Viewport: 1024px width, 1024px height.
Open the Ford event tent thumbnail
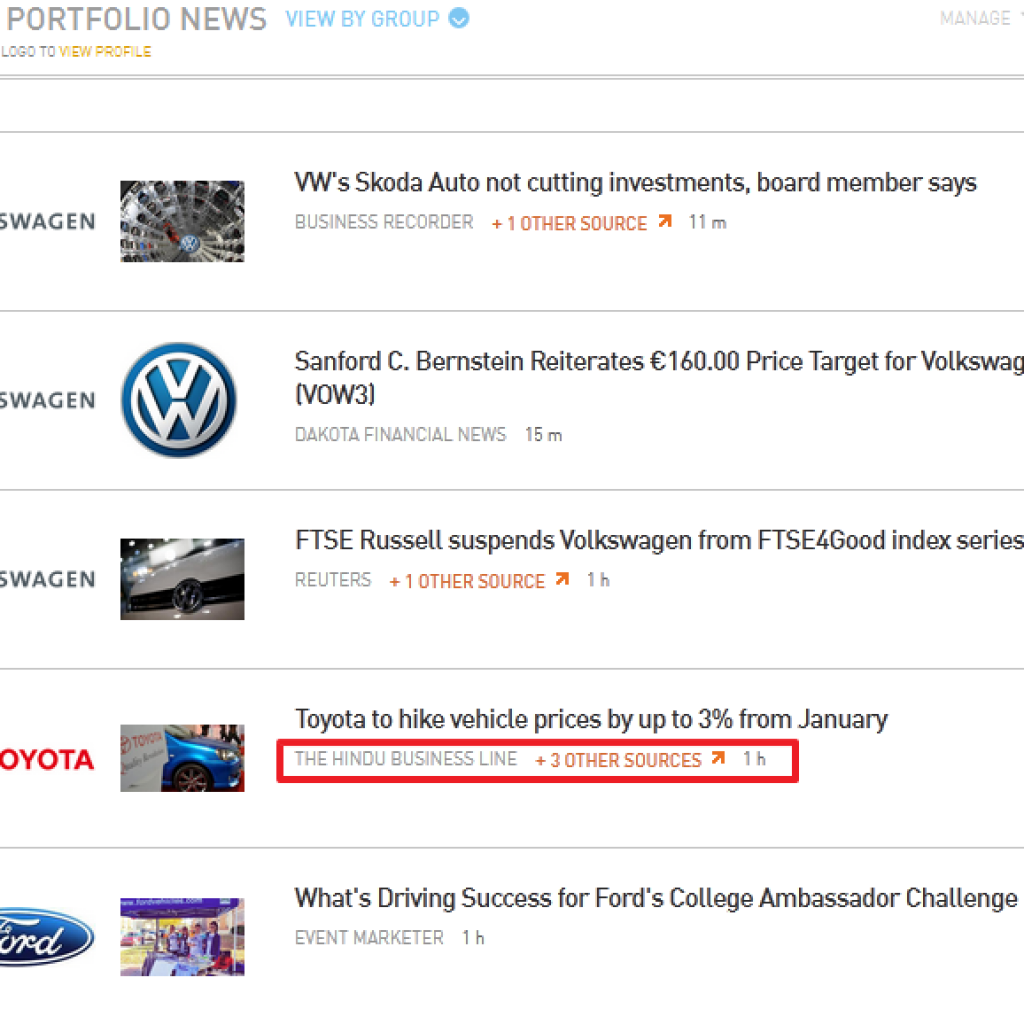tap(182, 937)
